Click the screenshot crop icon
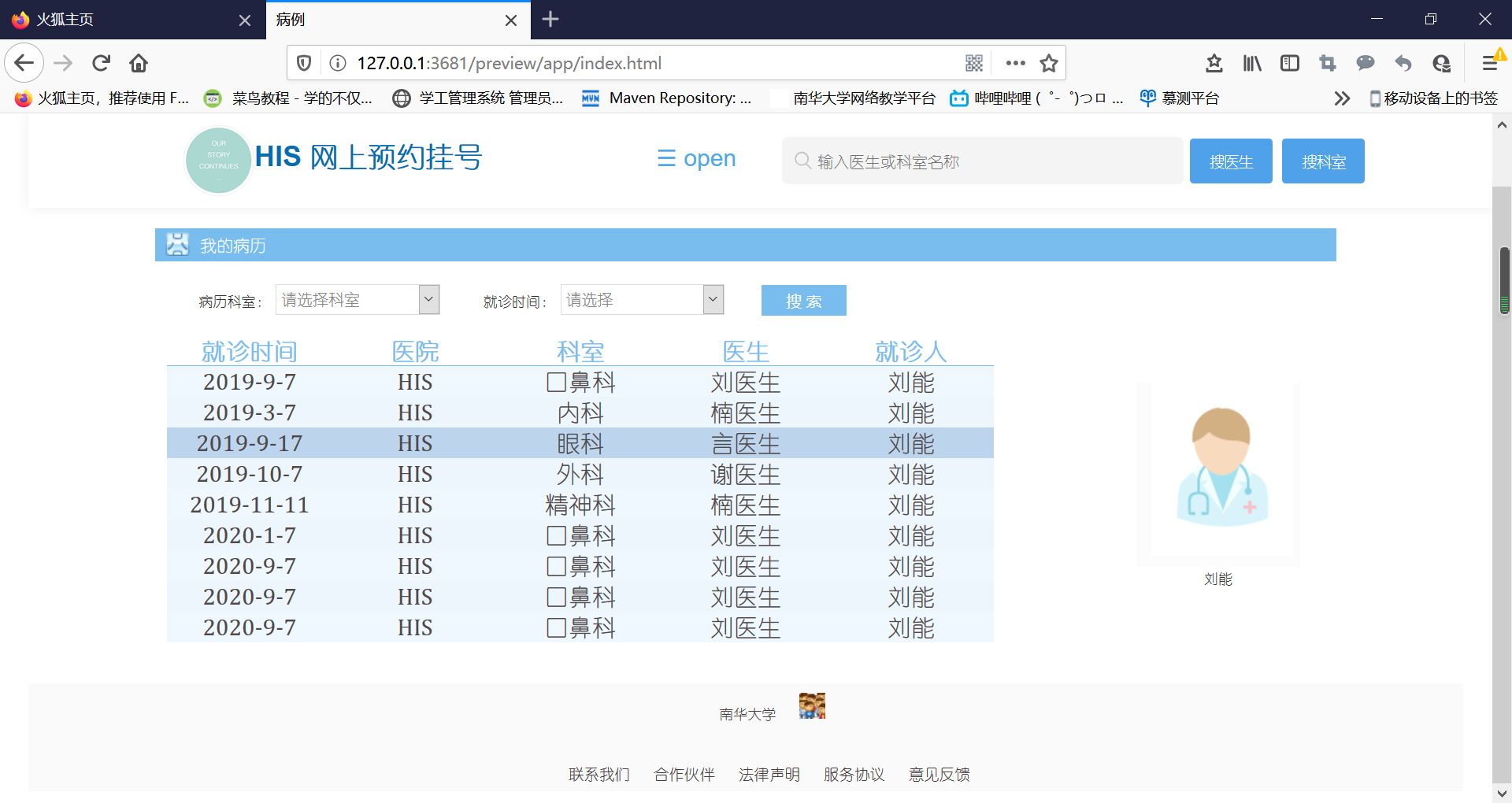Viewport: 1512px width, 803px height. [x=1327, y=63]
